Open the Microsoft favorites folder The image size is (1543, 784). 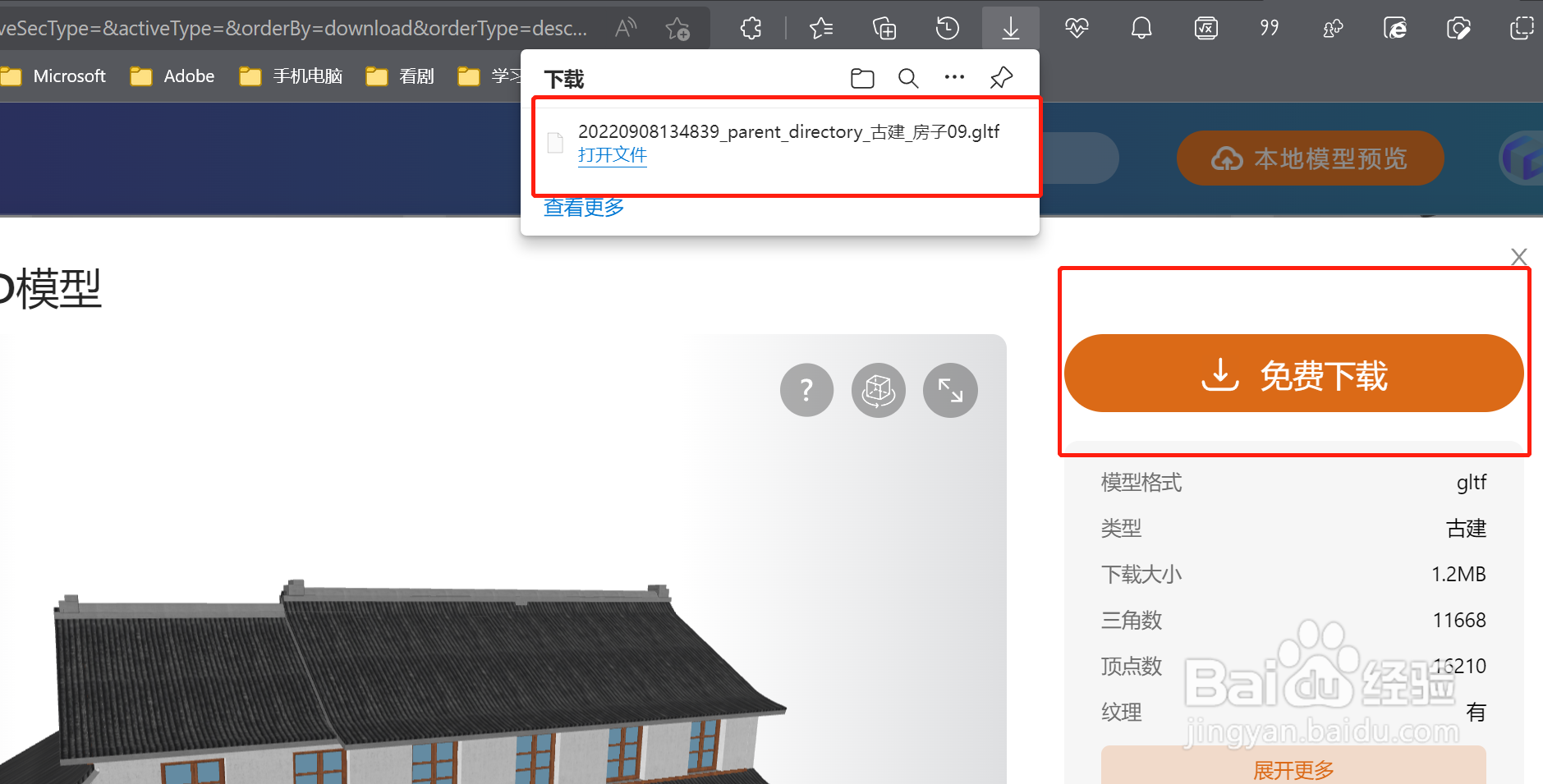pyautogui.click(x=69, y=76)
